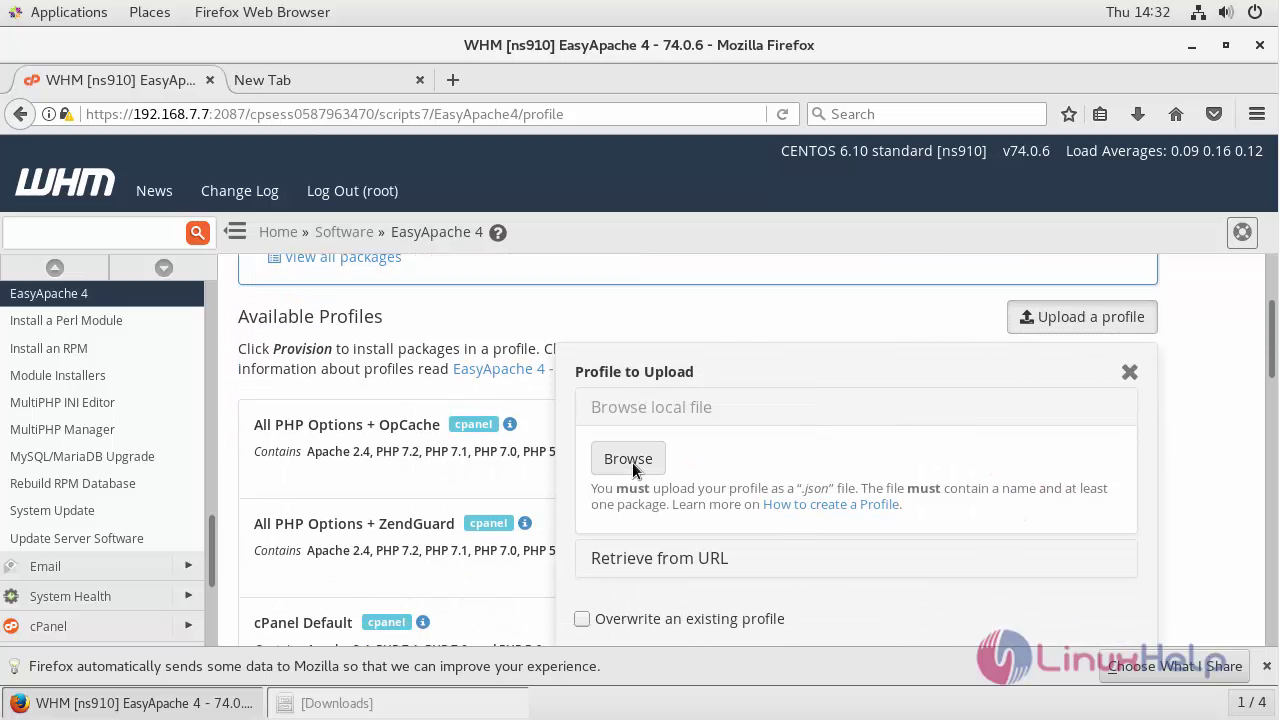Viewport: 1280px width, 720px height.
Task: Open Change Log in WHM header
Action: 240,191
